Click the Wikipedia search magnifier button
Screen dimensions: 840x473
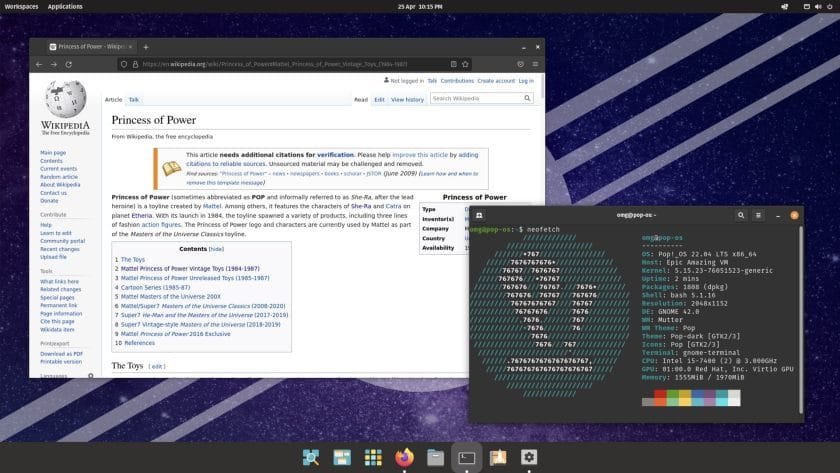pos(527,99)
